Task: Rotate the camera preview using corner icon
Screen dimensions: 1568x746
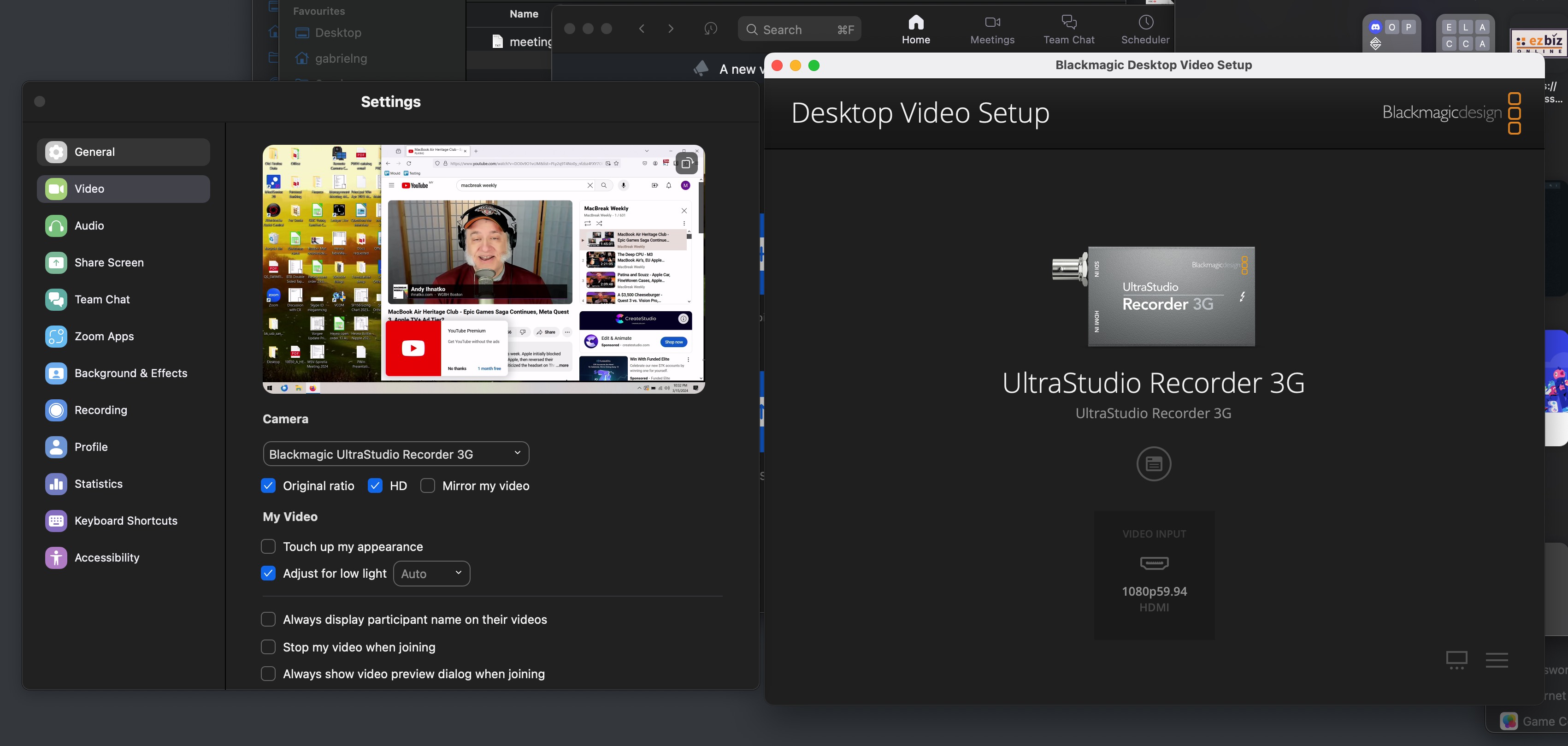Action: pyautogui.click(x=686, y=163)
